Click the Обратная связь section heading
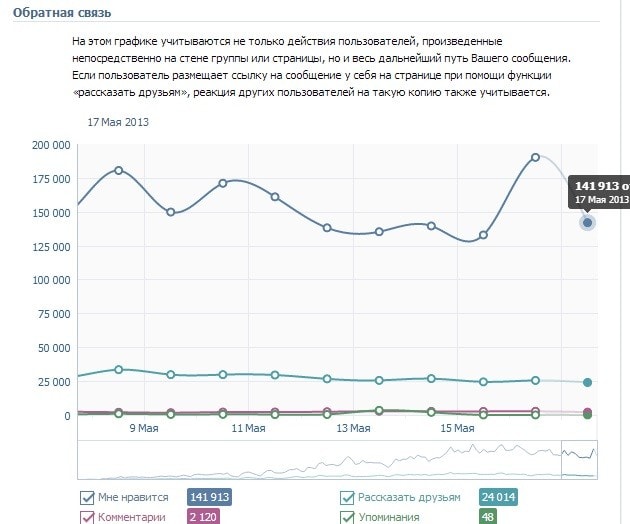 pos(62,13)
